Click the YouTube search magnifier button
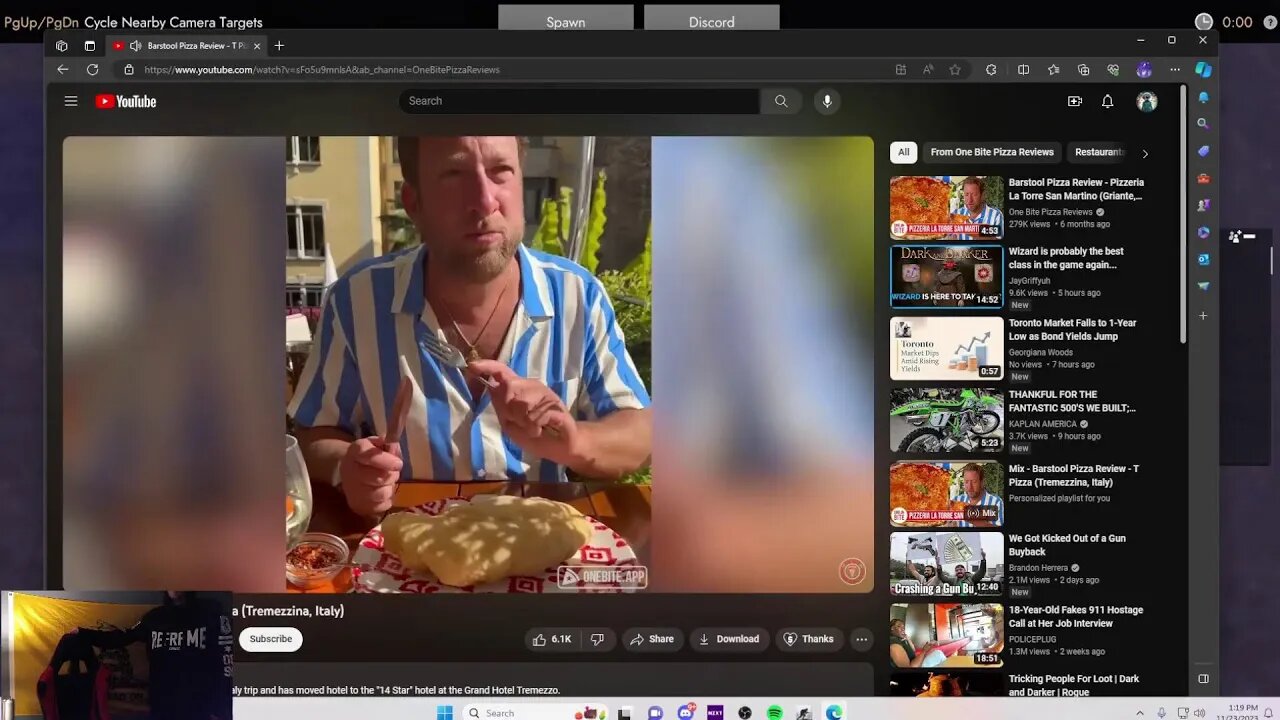 click(x=781, y=101)
